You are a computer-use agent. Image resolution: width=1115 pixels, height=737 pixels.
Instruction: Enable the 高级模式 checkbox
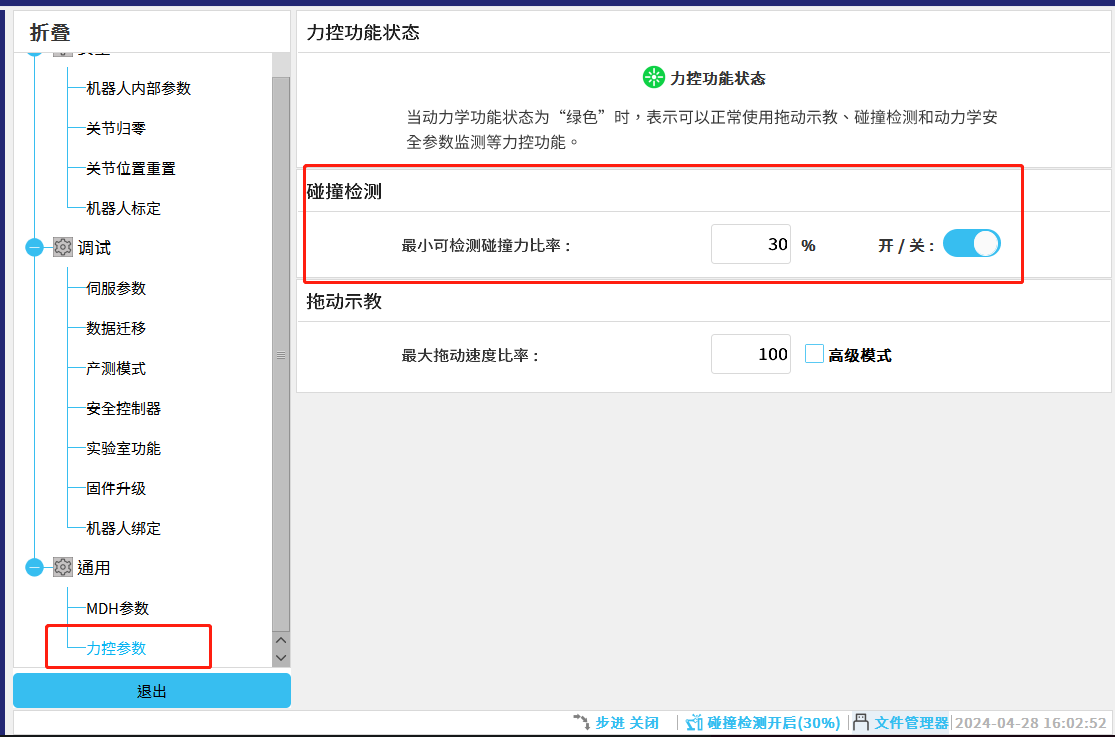point(814,354)
